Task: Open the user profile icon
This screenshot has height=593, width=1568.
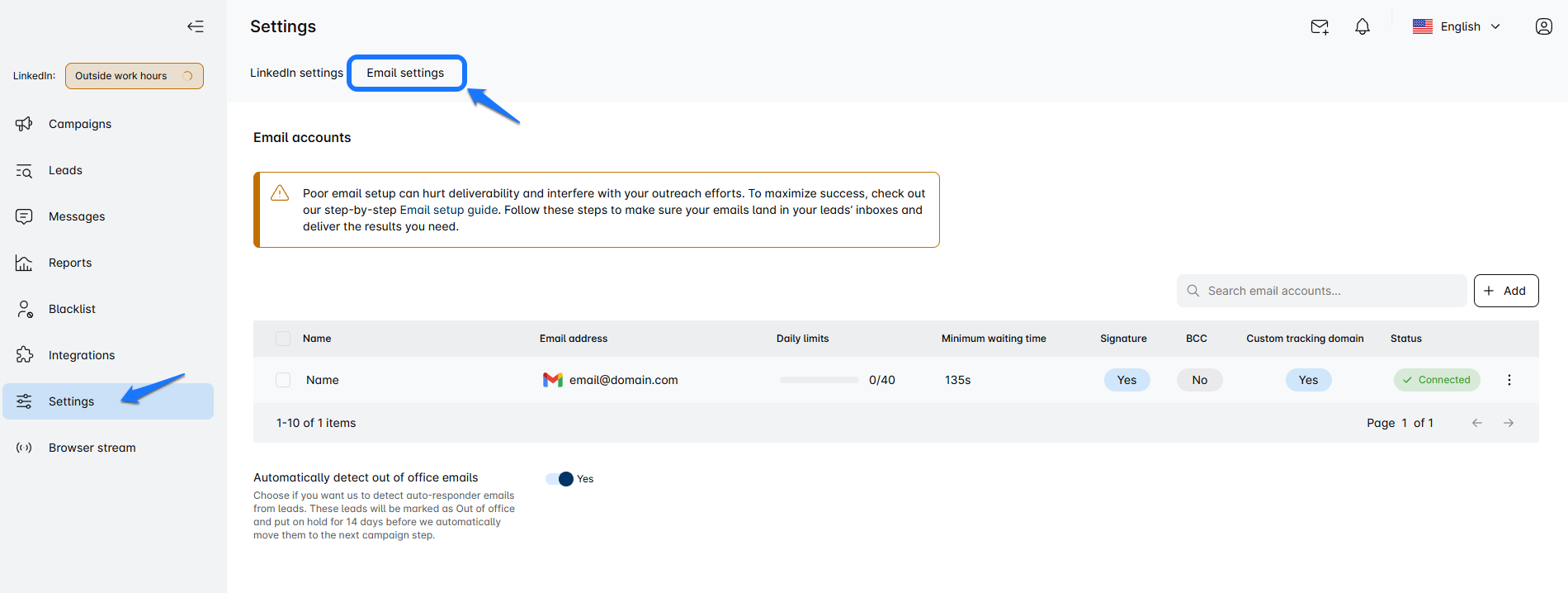Action: point(1543,26)
